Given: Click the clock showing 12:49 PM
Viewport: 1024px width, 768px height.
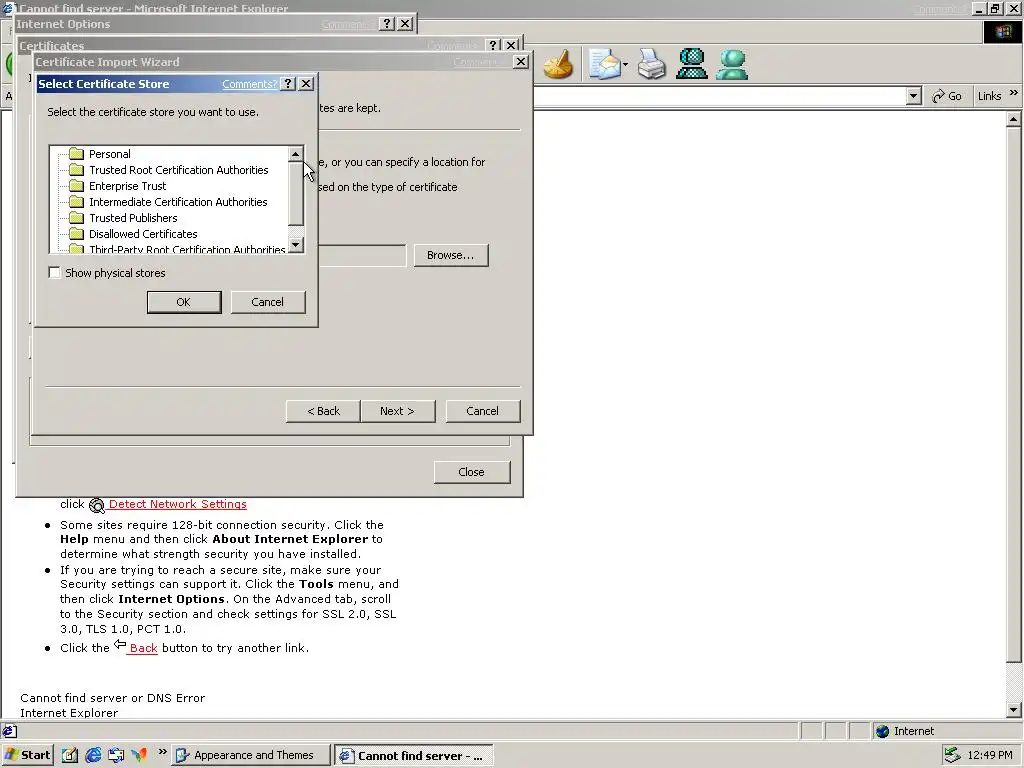Looking at the screenshot, I should [x=990, y=755].
